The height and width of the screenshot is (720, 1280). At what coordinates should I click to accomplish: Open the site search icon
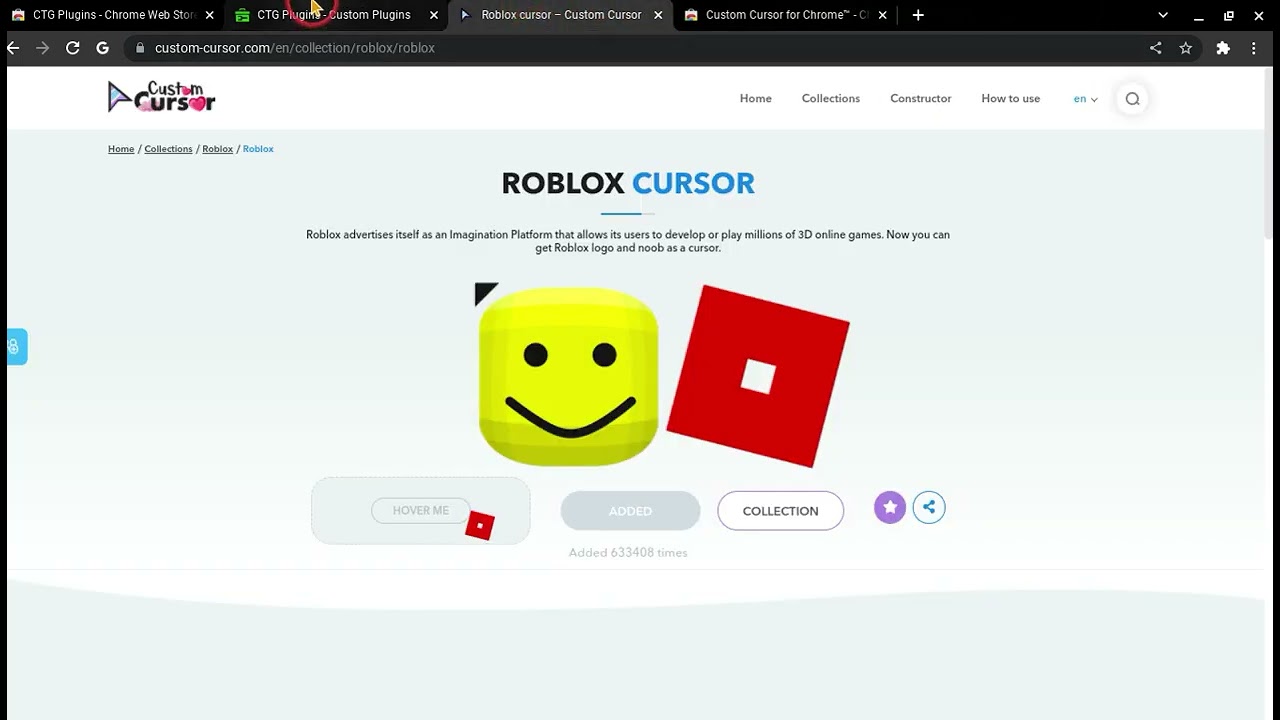tap(1132, 98)
